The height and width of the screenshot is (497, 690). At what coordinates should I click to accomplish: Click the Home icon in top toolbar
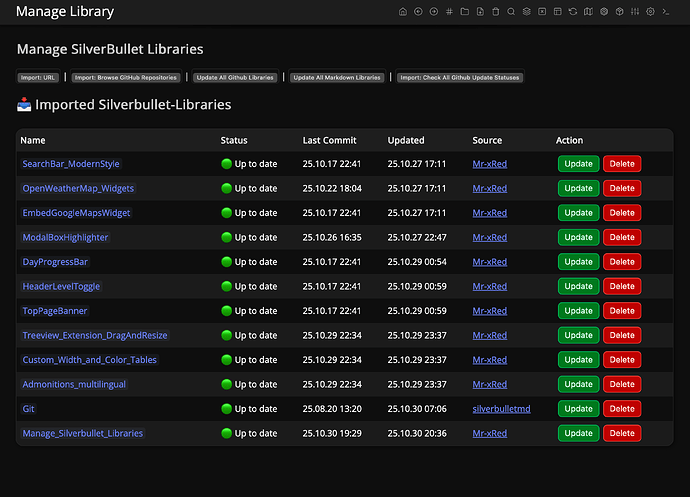[403, 12]
